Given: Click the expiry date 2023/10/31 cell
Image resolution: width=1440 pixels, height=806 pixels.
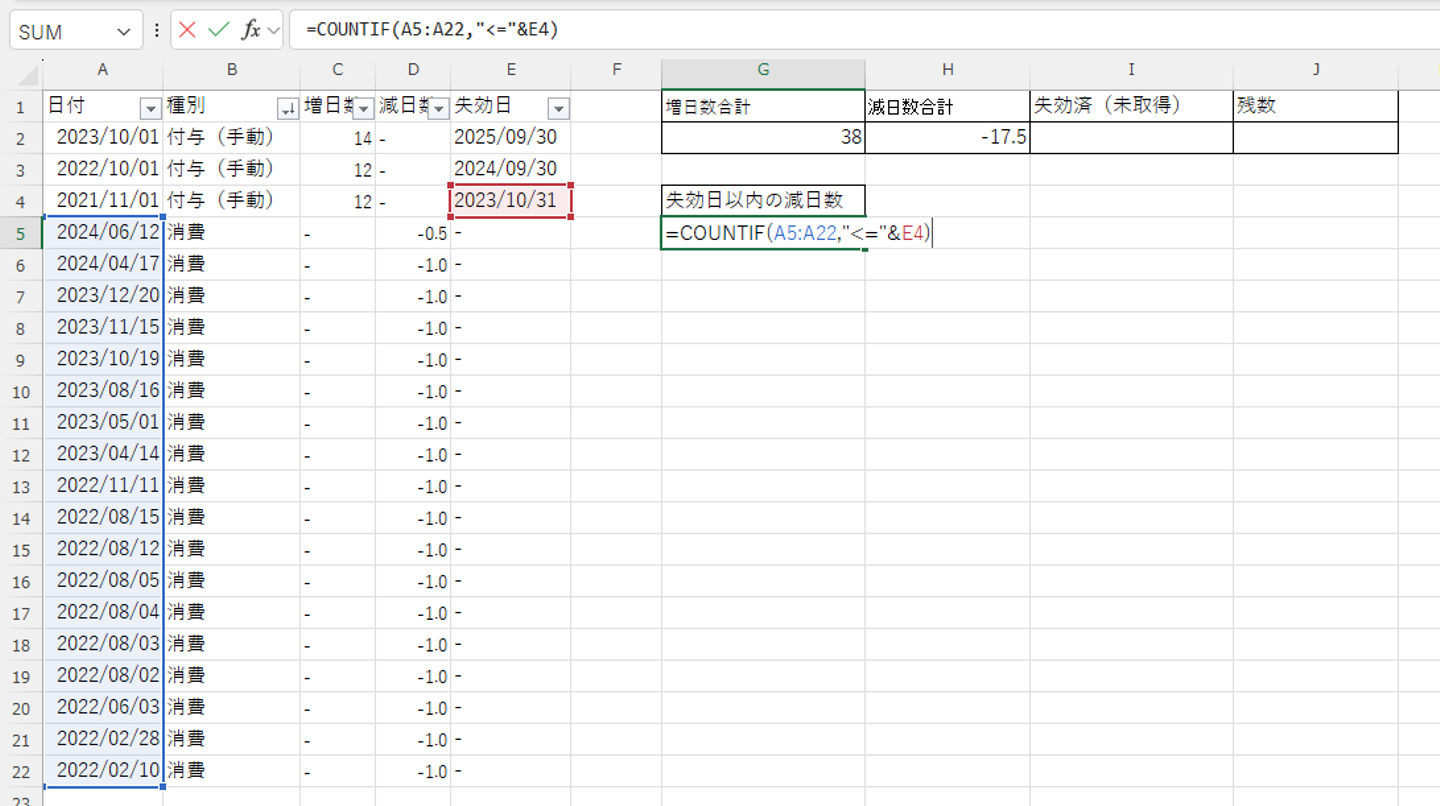Looking at the screenshot, I should 511,201.
